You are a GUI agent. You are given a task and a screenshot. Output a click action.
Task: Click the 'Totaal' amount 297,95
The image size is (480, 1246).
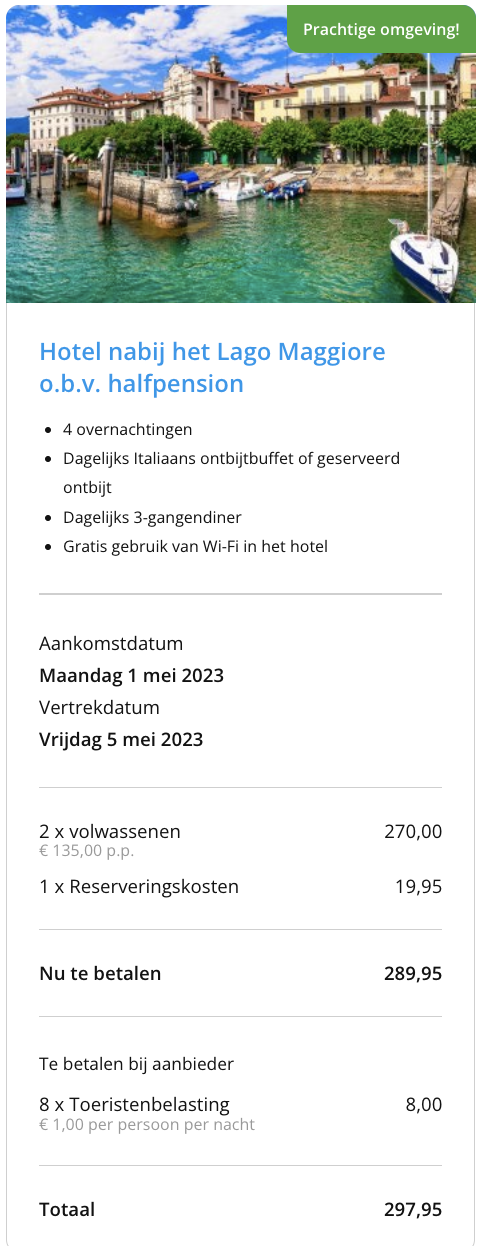413,1209
